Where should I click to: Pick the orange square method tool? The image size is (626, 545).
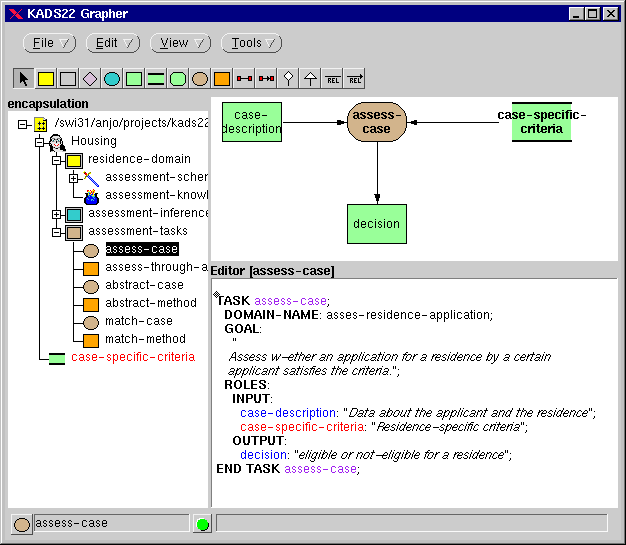pos(222,78)
